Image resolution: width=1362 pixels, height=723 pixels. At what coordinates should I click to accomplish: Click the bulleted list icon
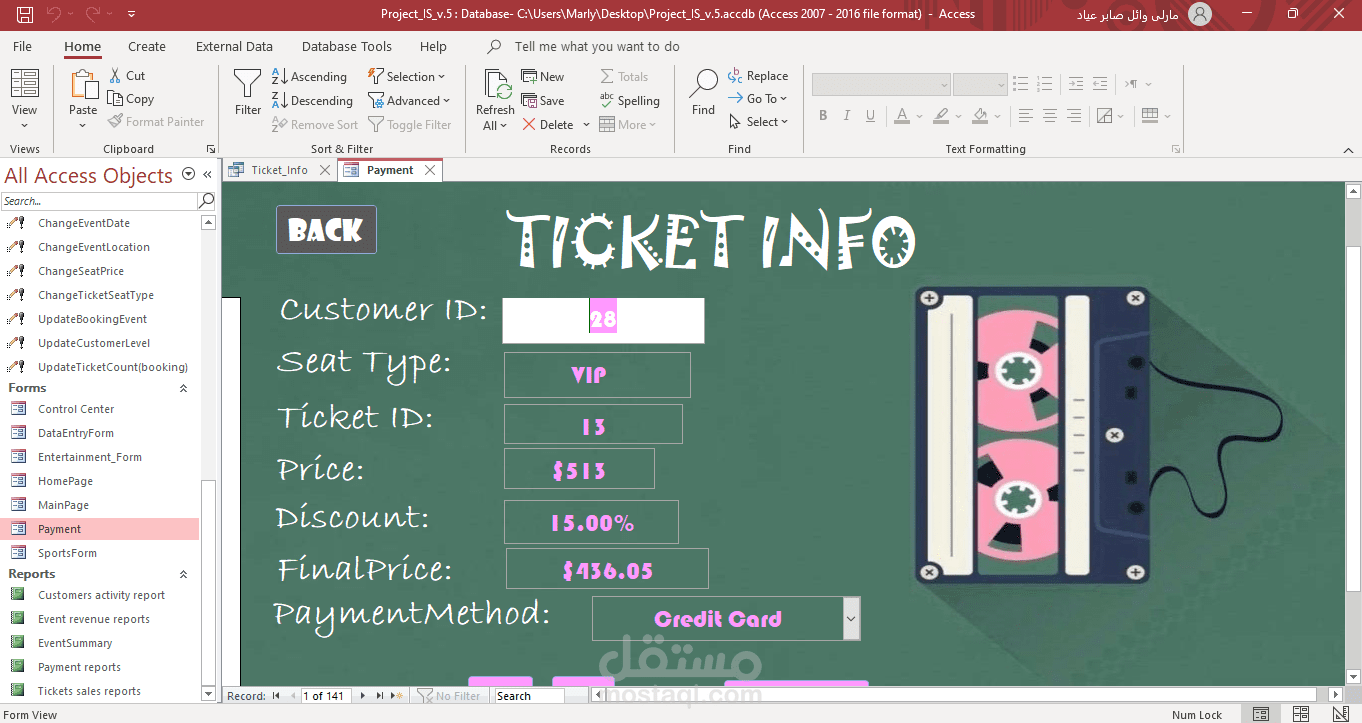(1020, 84)
